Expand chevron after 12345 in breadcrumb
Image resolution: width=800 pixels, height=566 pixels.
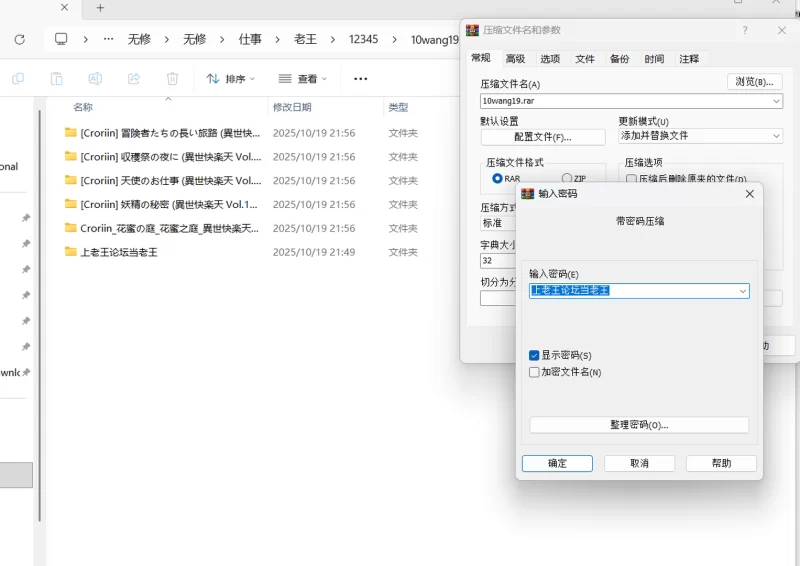(x=394, y=39)
